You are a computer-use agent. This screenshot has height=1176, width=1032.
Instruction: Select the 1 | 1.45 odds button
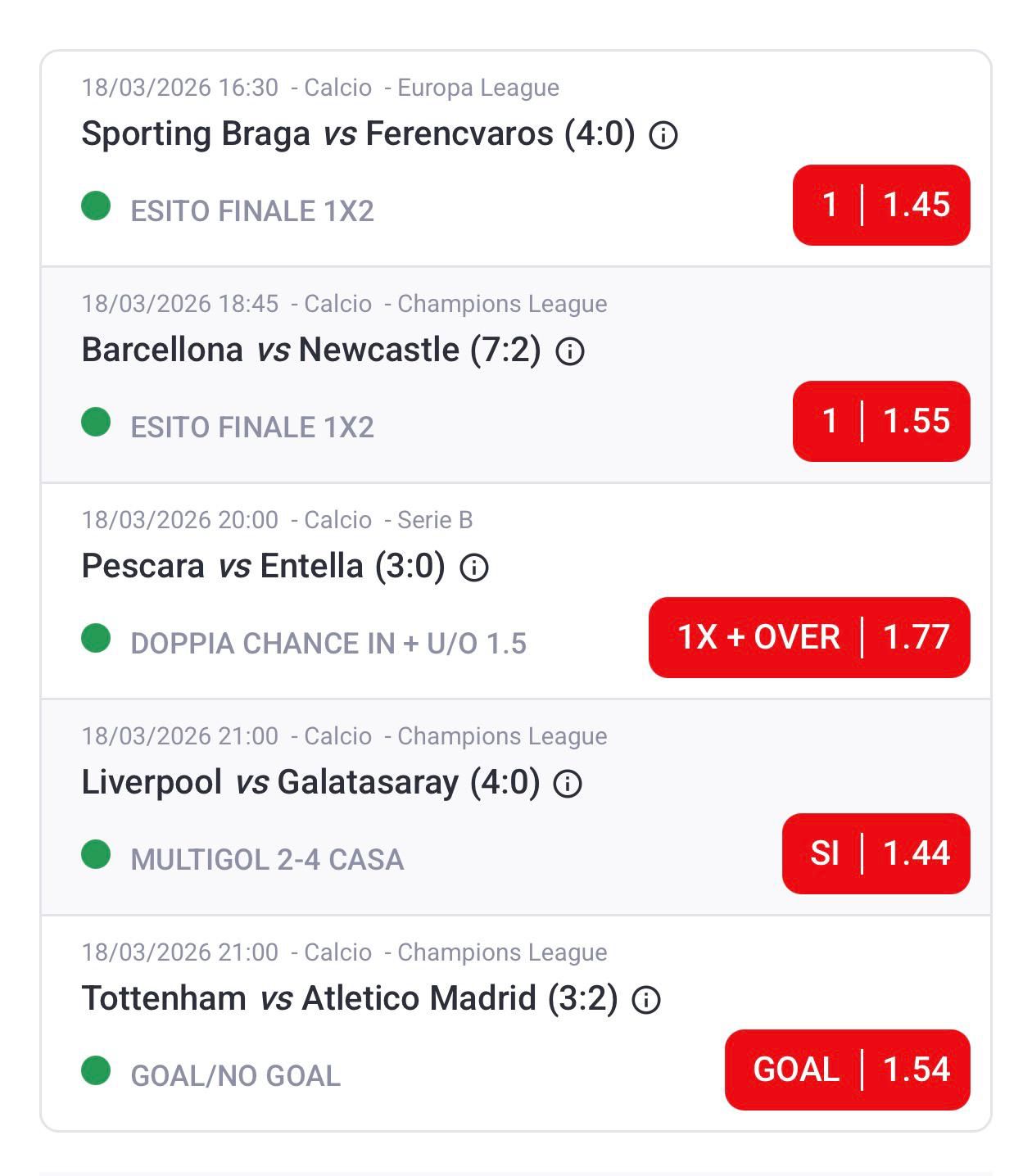[880, 205]
